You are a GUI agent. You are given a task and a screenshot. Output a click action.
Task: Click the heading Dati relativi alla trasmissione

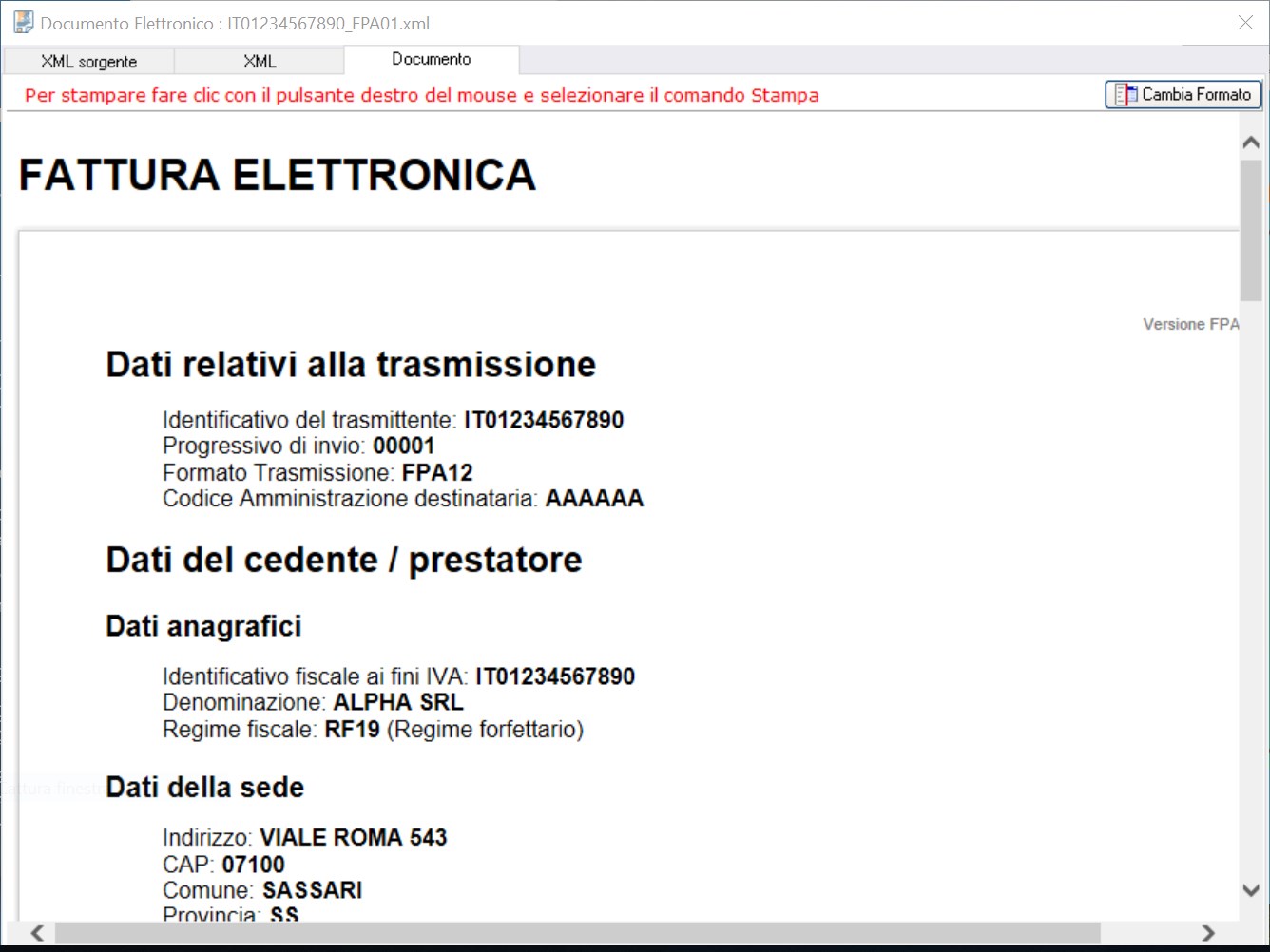pyautogui.click(x=351, y=364)
